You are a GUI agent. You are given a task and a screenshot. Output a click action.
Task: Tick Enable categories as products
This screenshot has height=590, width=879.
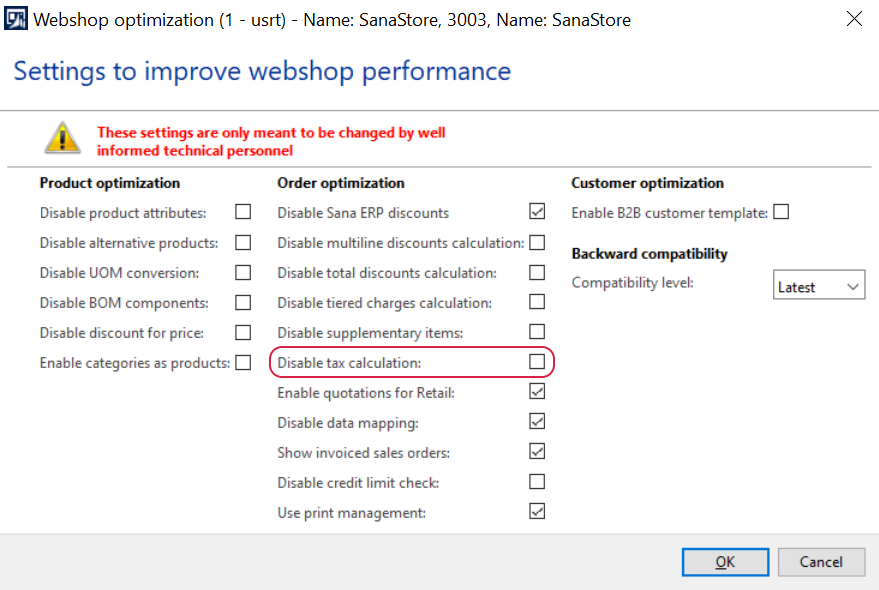tap(243, 362)
